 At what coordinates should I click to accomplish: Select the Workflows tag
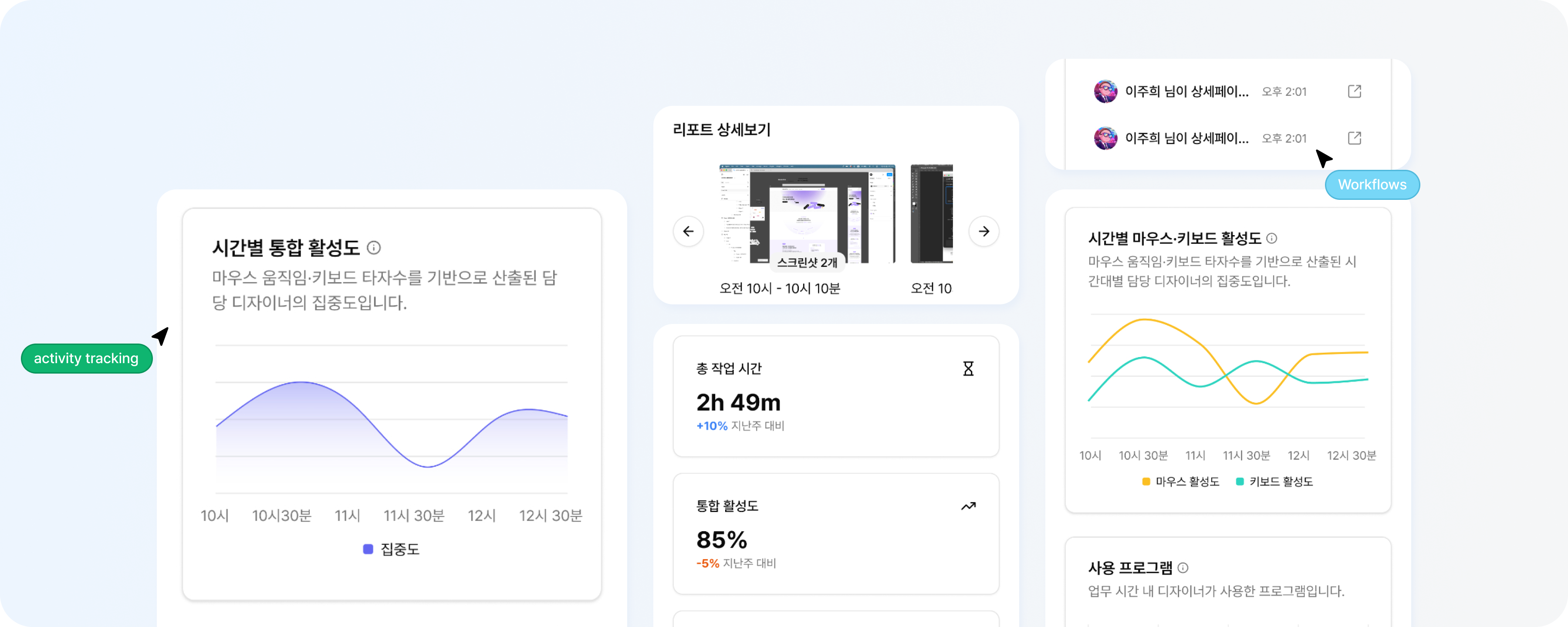(x=1372, y=185)
